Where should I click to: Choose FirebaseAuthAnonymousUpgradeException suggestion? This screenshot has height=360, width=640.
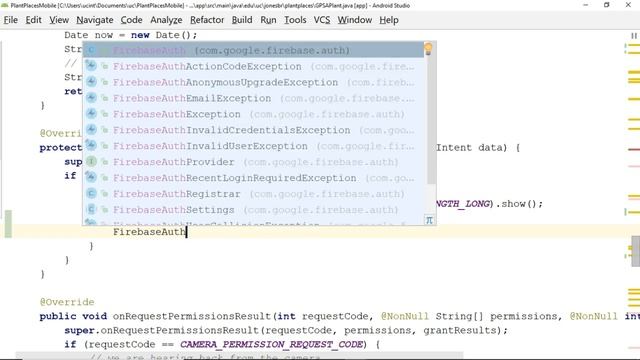pyautogui.click(x=253, y=82)
